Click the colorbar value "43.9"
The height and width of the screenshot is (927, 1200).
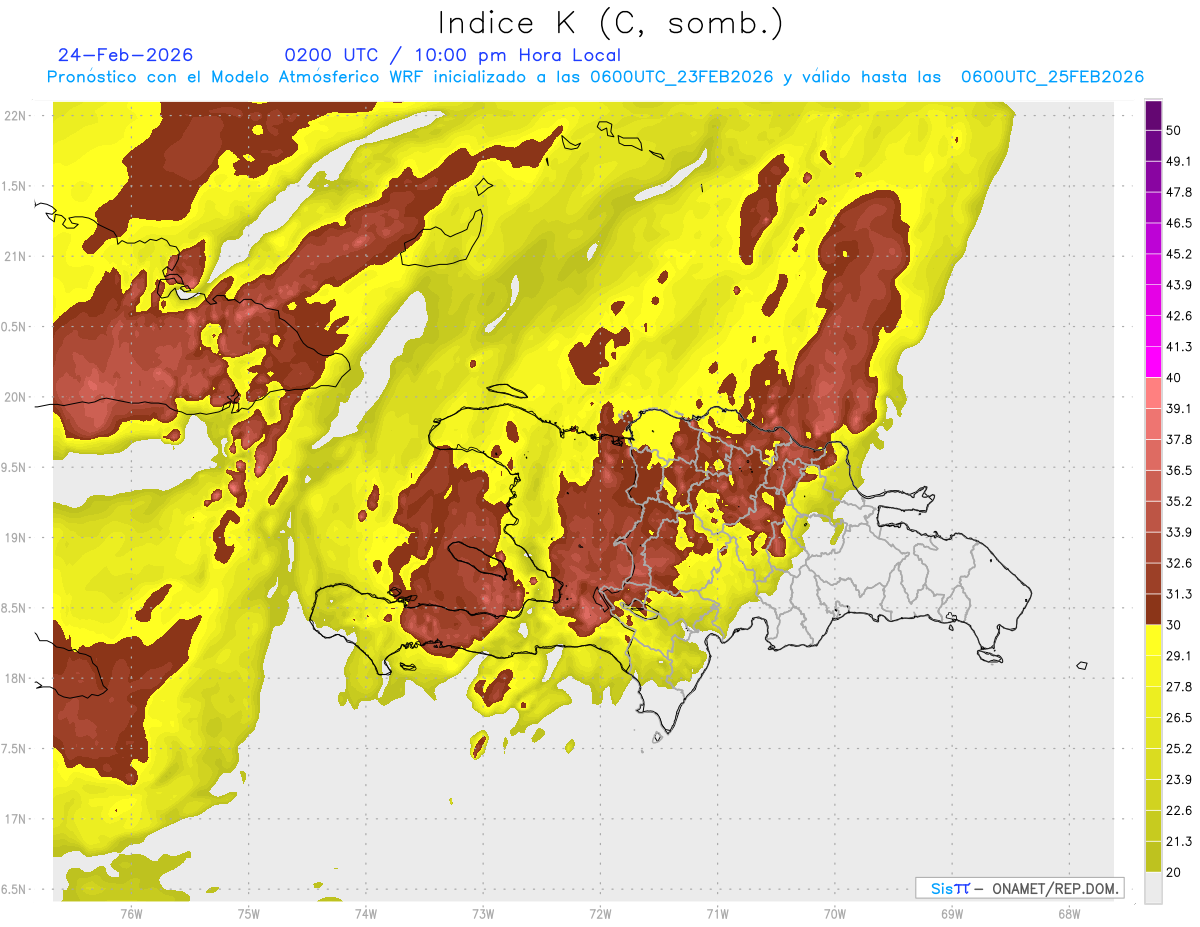tap(1178, 285)
